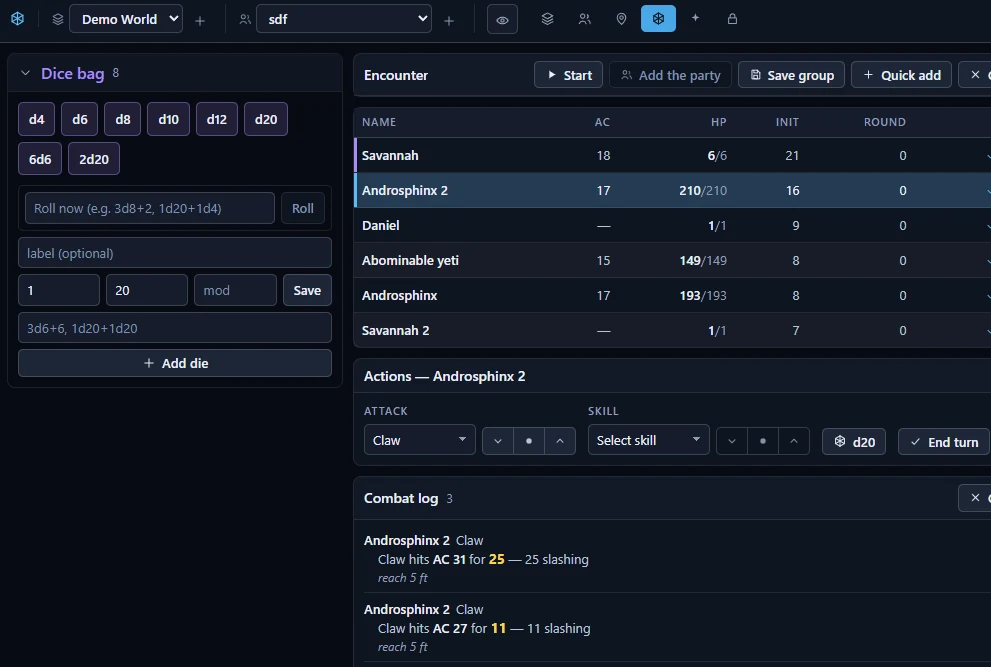Roll a d10 die

tap(168, 119)
